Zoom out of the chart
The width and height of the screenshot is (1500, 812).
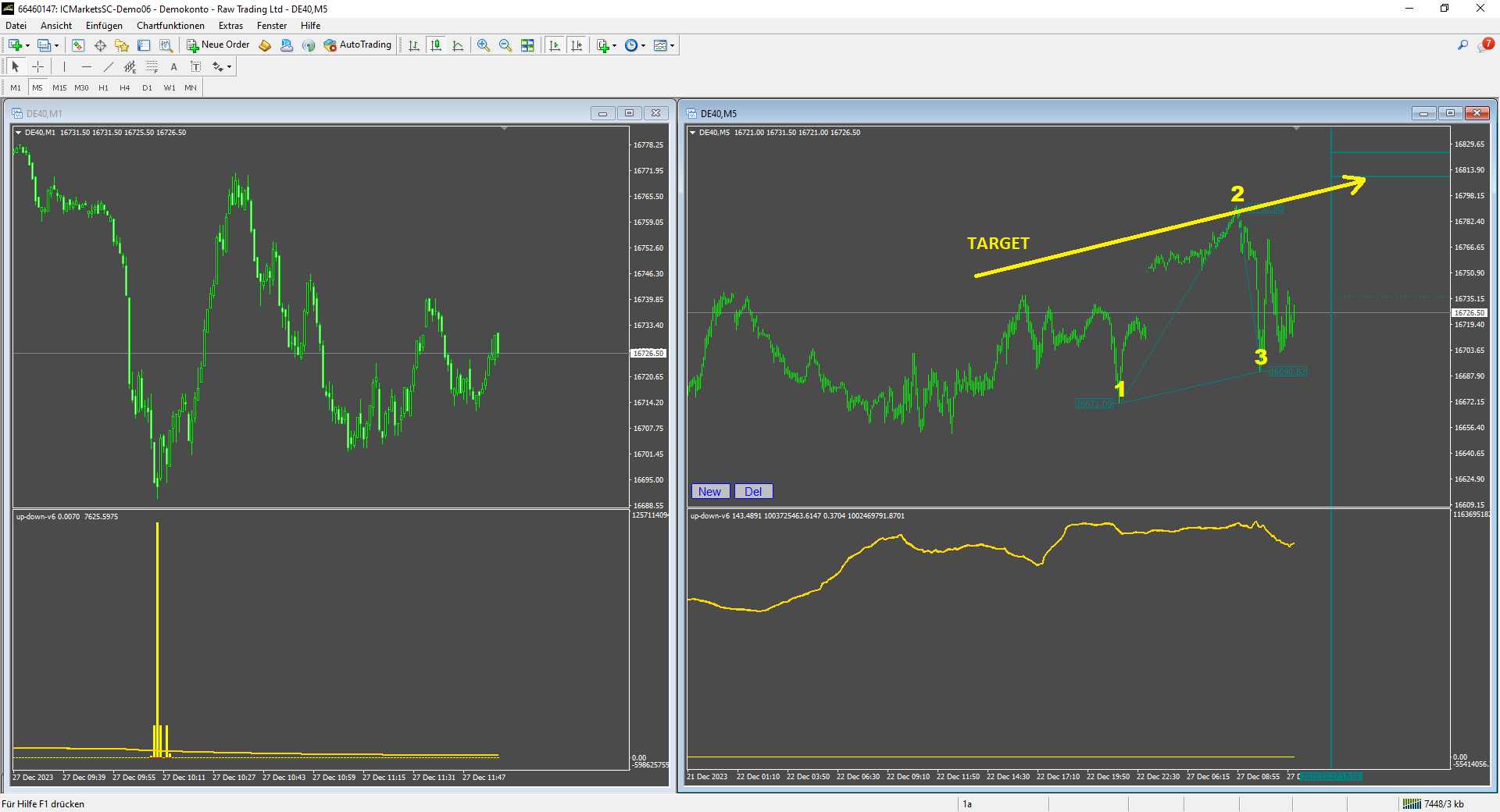click(505, 45)
